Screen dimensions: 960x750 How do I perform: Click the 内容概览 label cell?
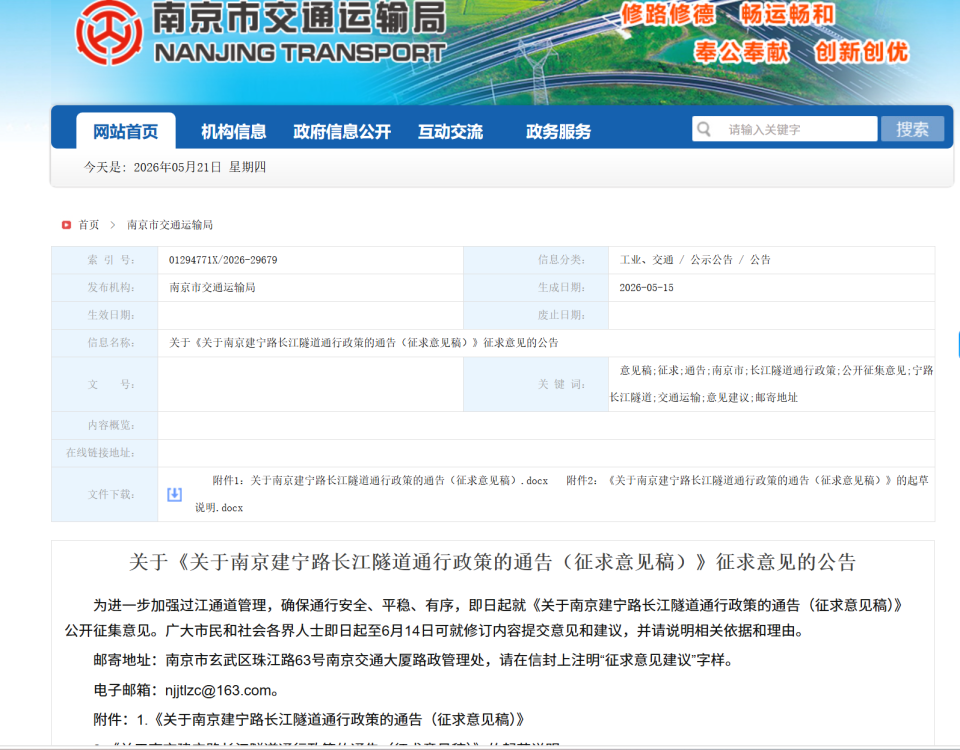[105, 425]
